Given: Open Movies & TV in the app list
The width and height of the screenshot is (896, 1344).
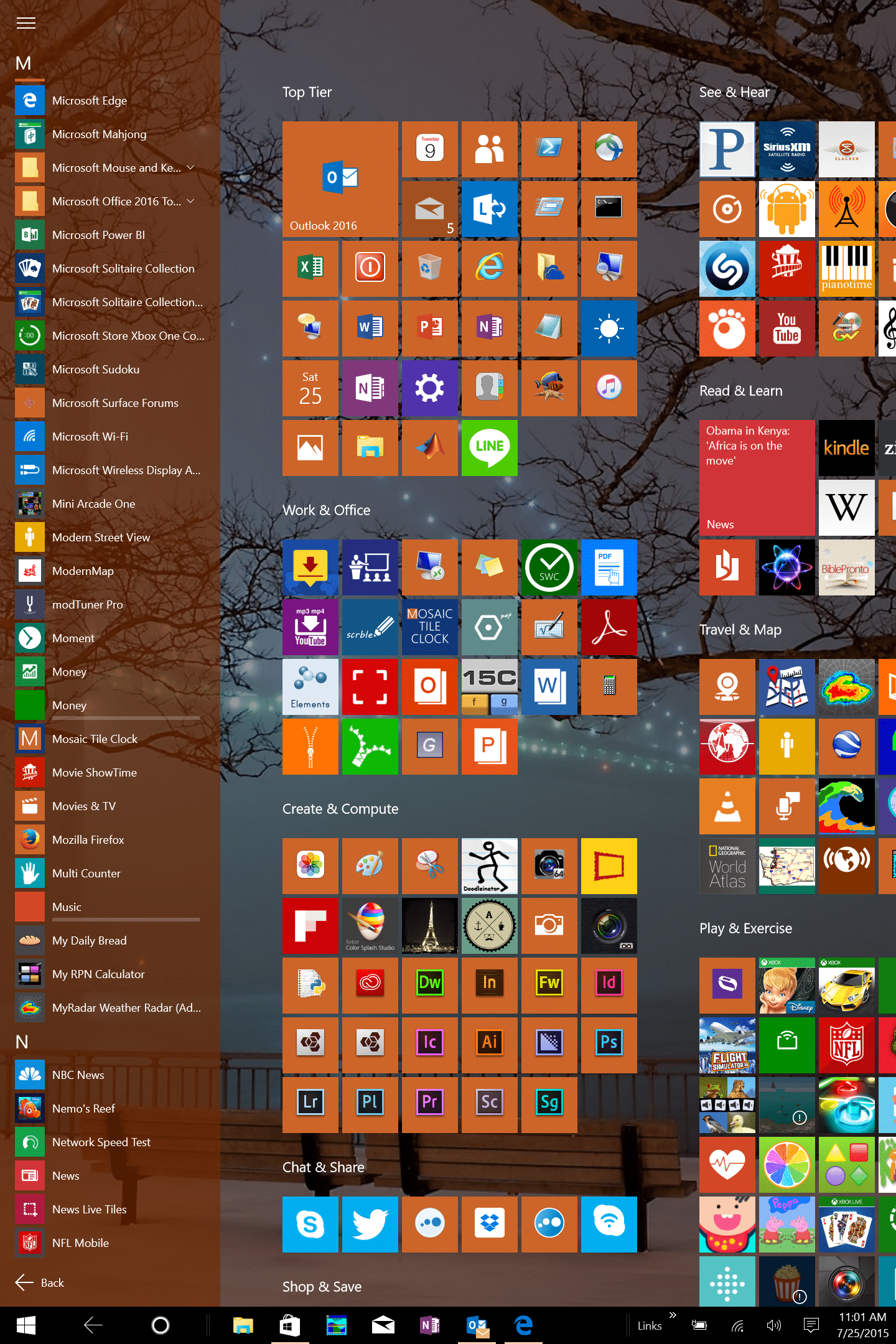Looking at the screenshot, I should 110,806.
